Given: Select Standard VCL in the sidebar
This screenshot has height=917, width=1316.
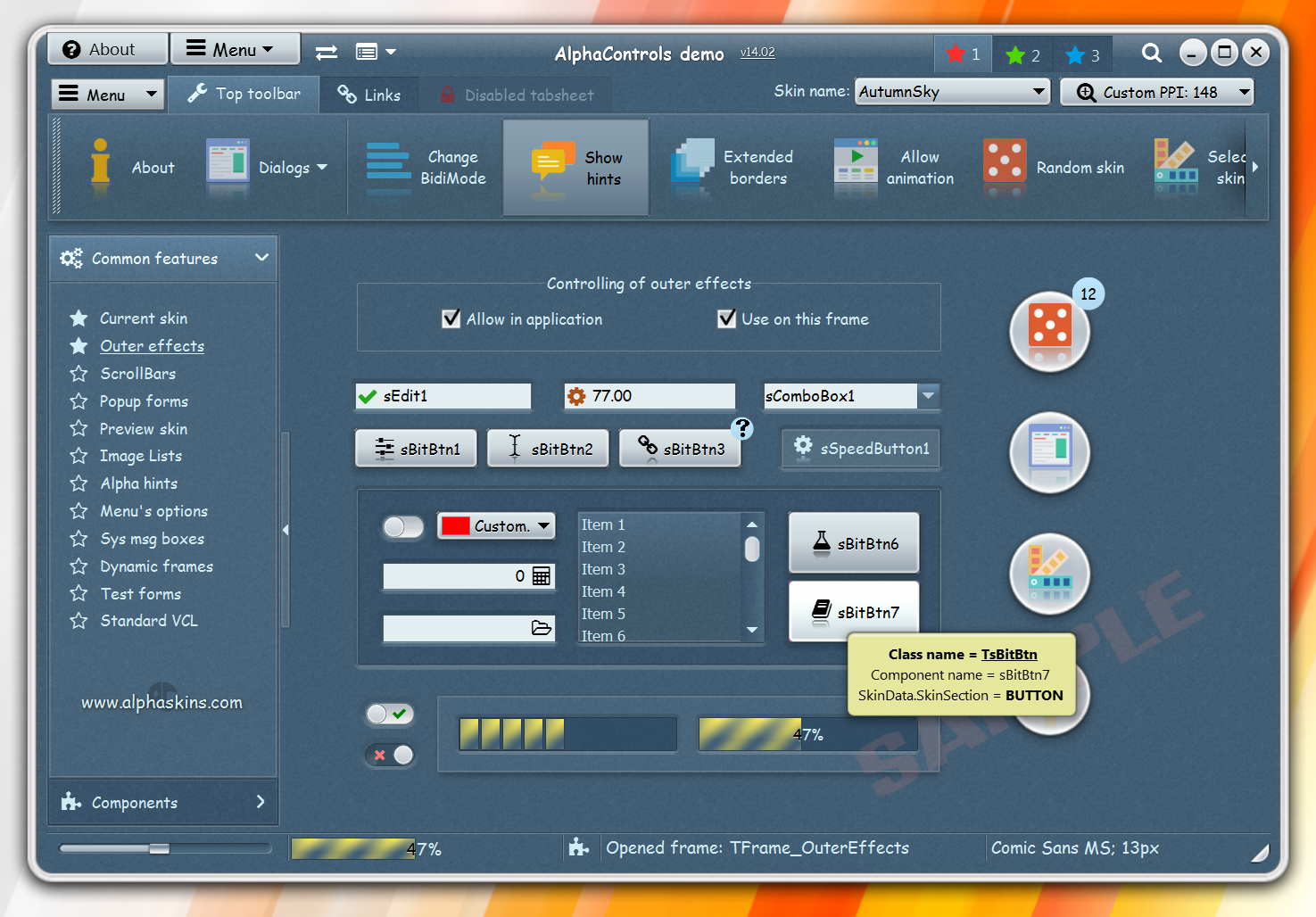Looking at the screenshot, I should coord(149,621).
